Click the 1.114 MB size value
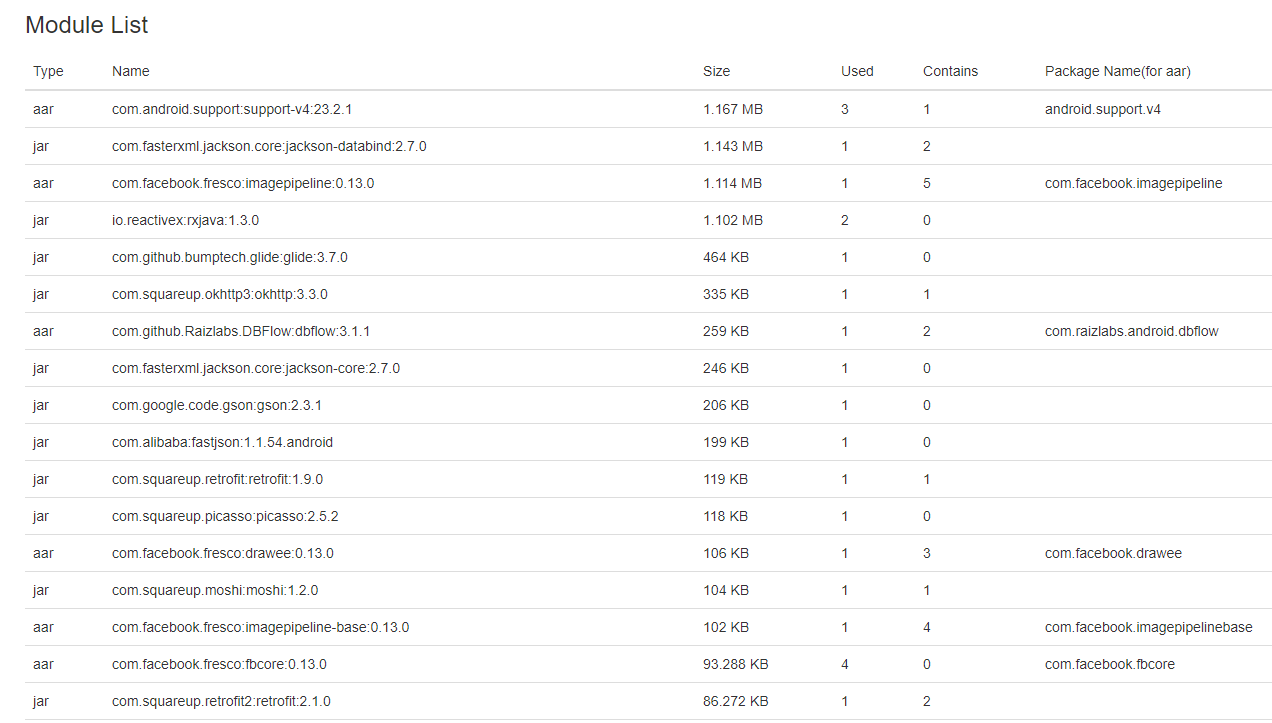Screen dimensions: 1272x723 click(733, 183)
